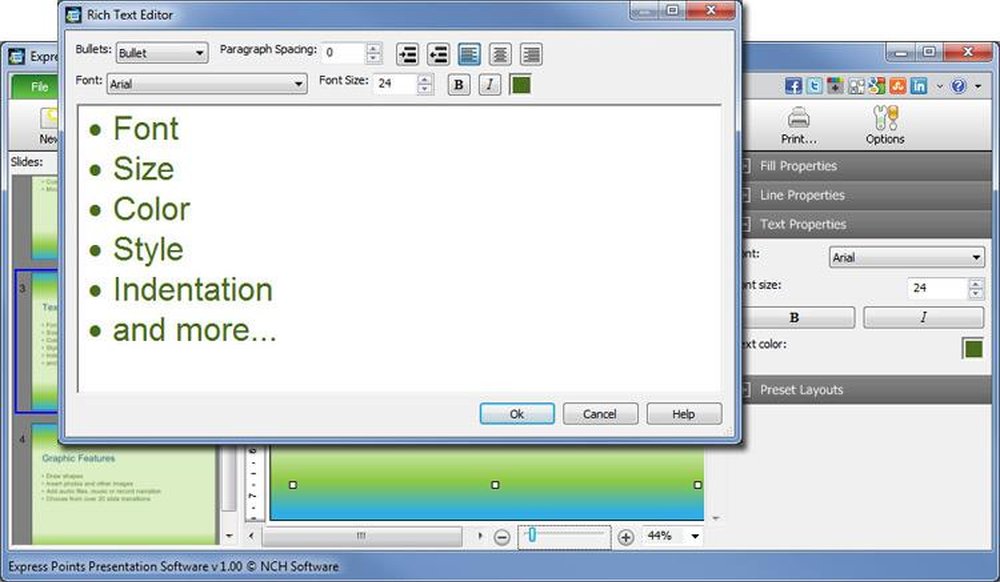Select the increase indent icon
The height and width of the screenshot is (582, 1000).
(408, 54)
